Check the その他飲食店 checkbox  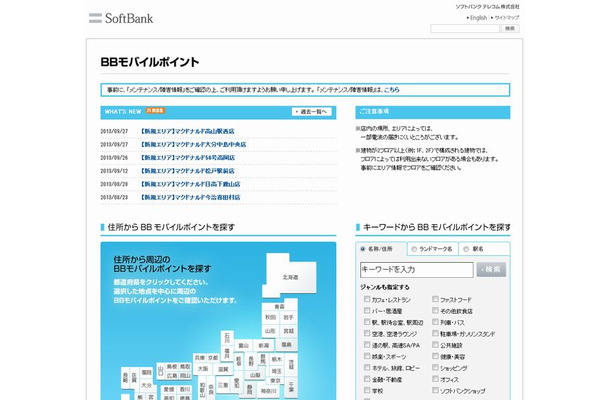[x=435, y=311]
